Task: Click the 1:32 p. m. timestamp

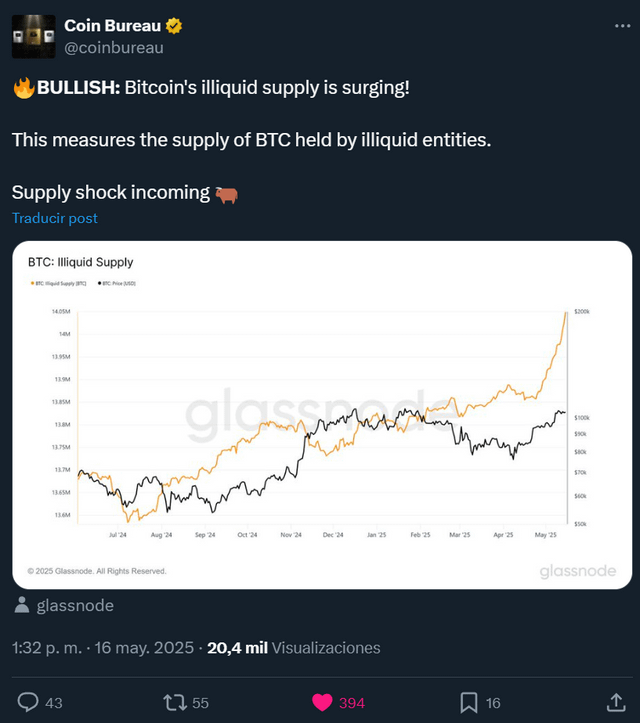Action: click(47, 648)
